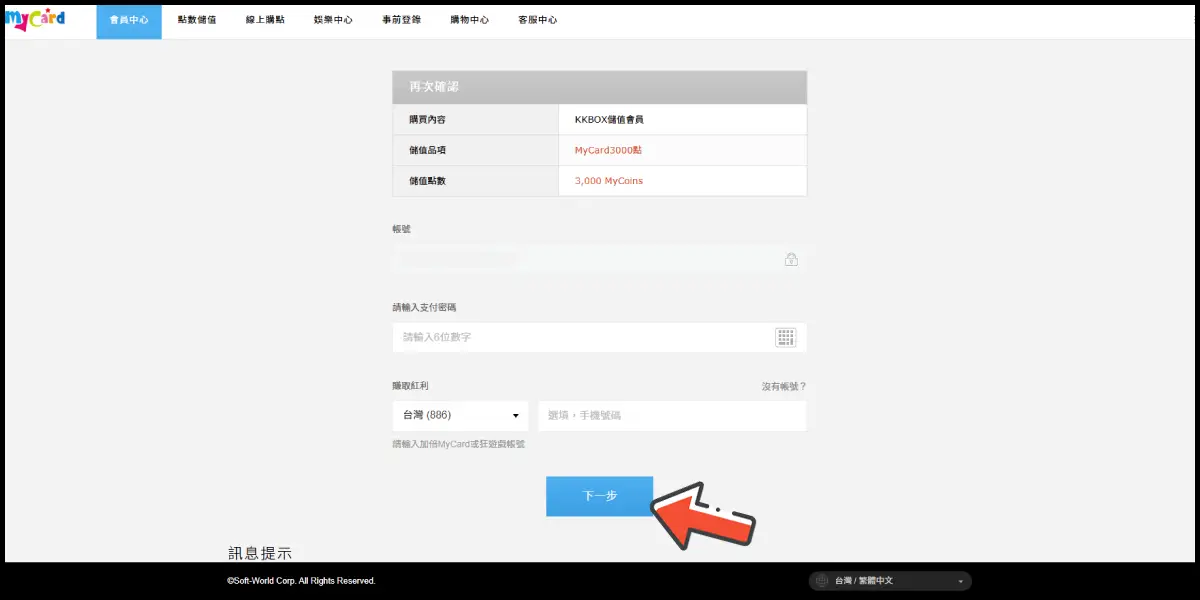The height and width of the screenshot is (600, 1200).
Task: Select the 3,000 MyCoins value
Action: click(608, 181)
